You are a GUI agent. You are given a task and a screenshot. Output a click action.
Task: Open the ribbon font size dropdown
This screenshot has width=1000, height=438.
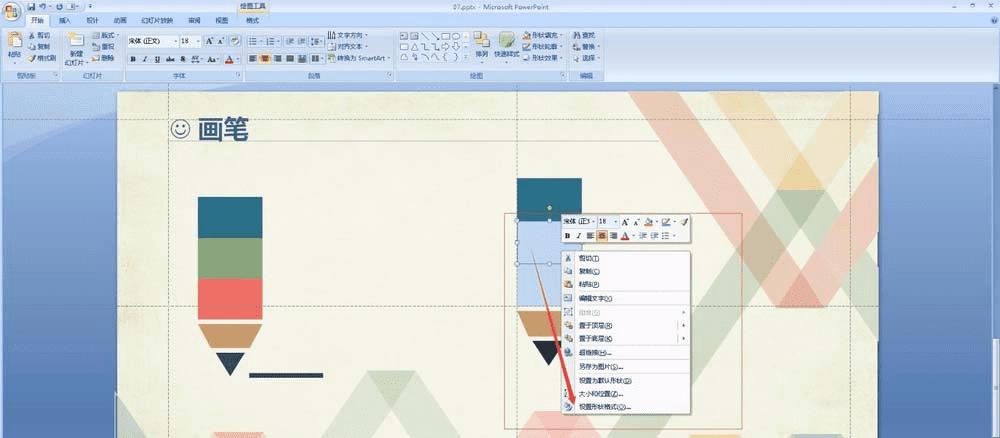pyautogui.click(x=198, y=41)
